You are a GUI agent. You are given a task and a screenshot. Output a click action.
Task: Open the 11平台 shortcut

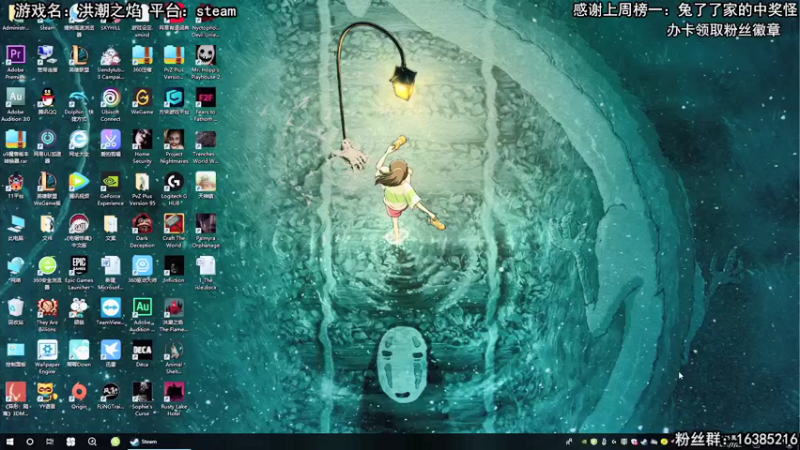point(15,185)
